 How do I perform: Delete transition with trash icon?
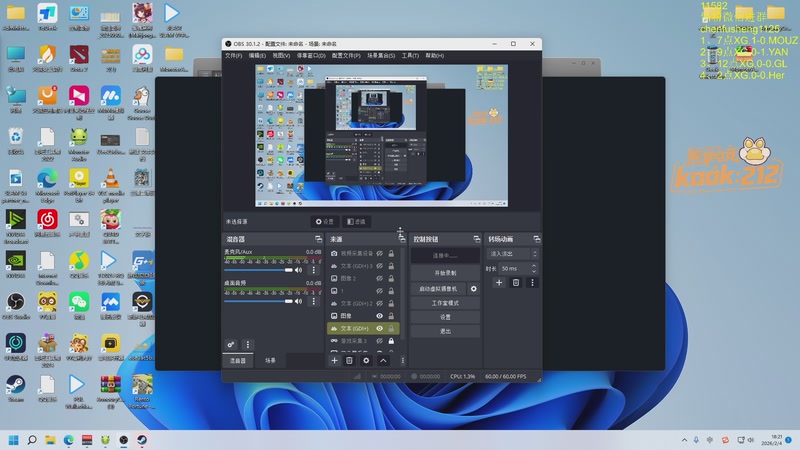tap(516, 283)
